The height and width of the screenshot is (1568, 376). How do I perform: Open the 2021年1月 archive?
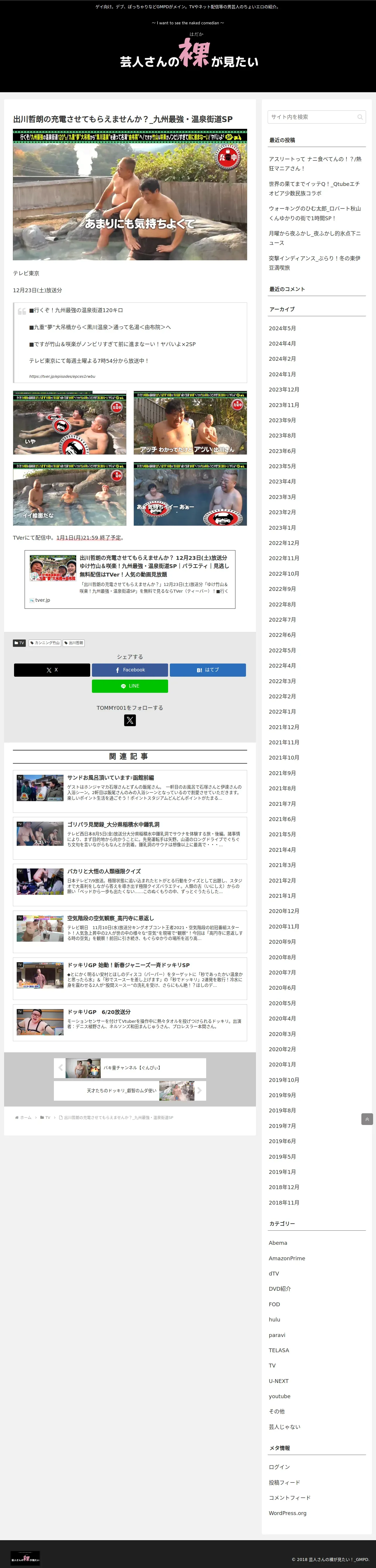click(x=282, y=896)
